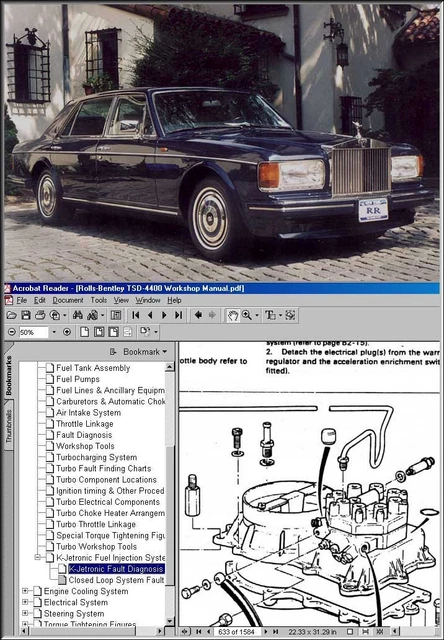Switch to the Bookmarks side tab

point(9,376)
